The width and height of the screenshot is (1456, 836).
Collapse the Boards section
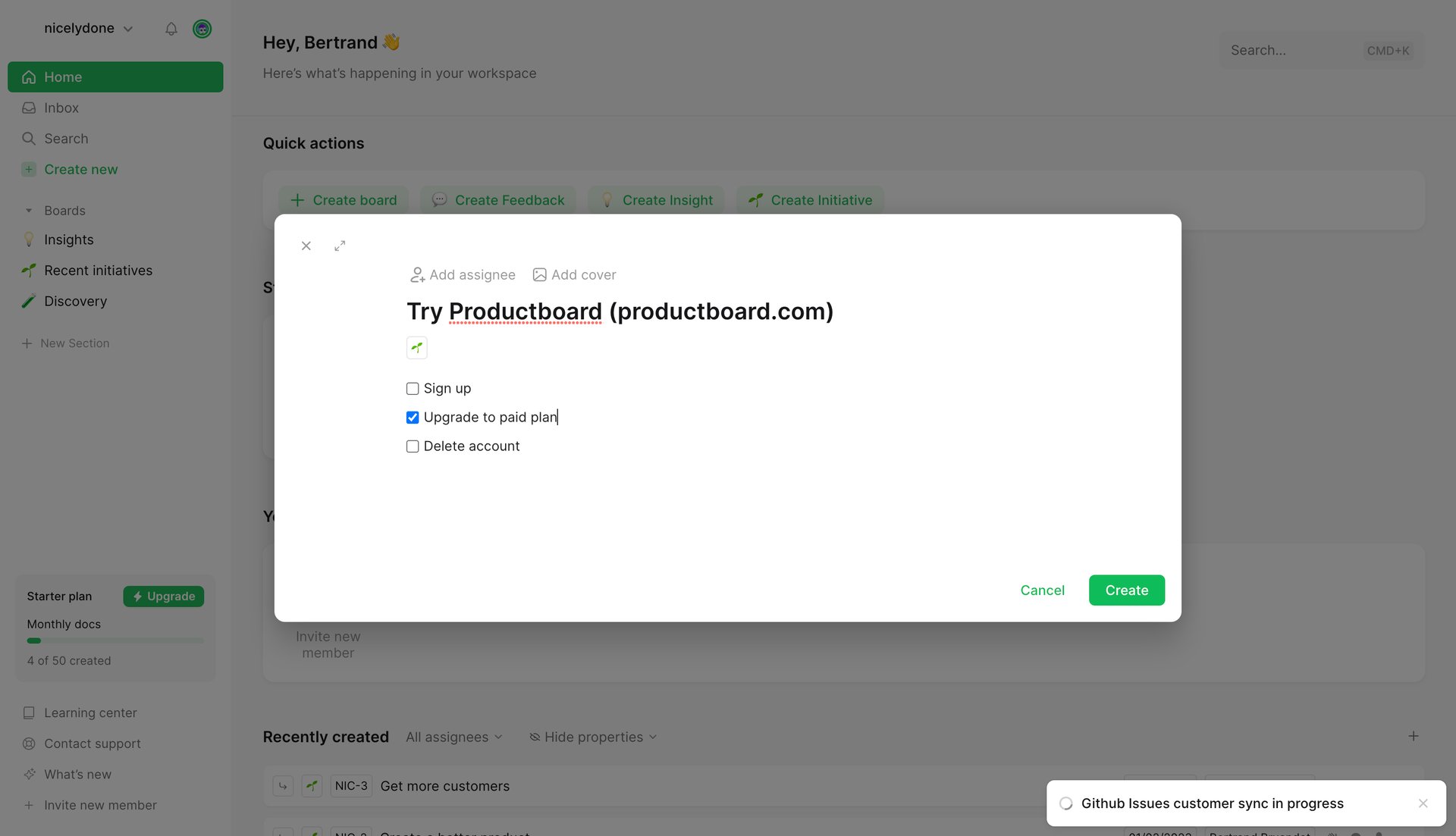tap(29, 210)
